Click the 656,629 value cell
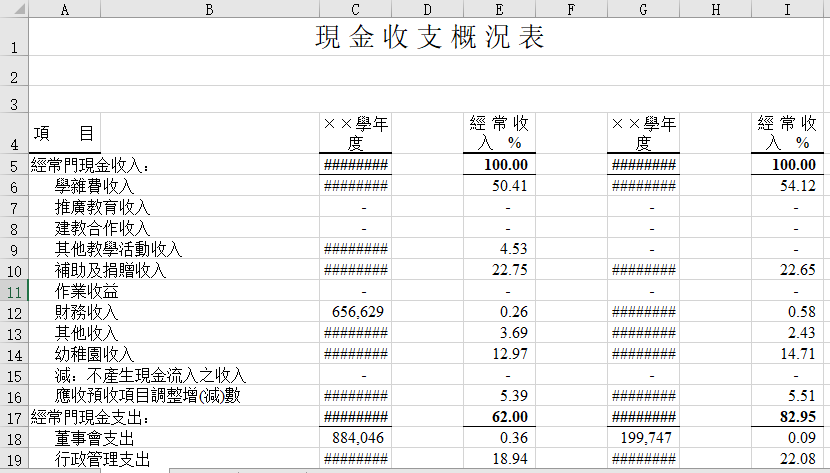The height and width of the screenshot is (473, 830). point(355,312)
